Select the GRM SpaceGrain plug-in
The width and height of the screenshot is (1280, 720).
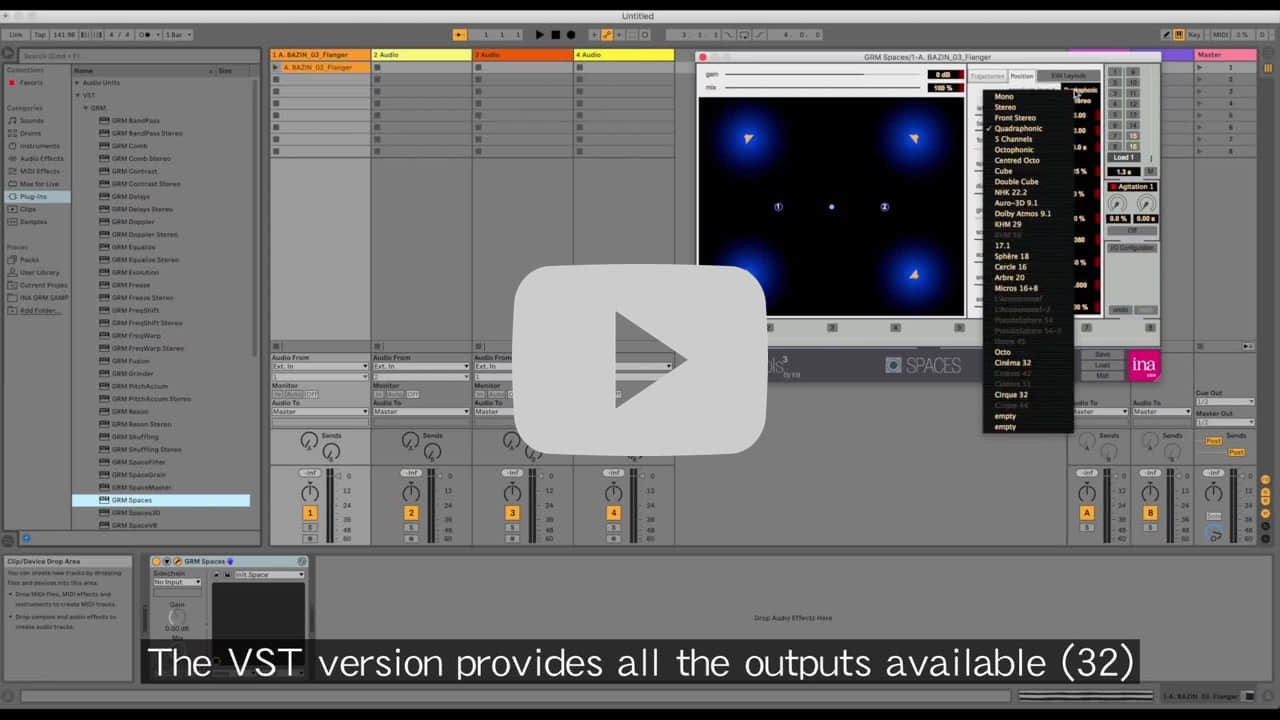pyautogui.click(x=139, y=475)
